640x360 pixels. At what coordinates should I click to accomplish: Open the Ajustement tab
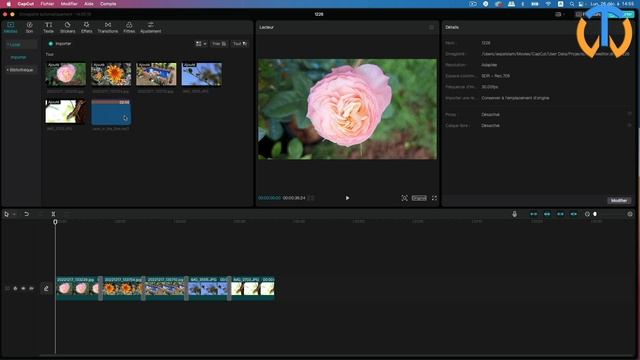coord(151,27)
